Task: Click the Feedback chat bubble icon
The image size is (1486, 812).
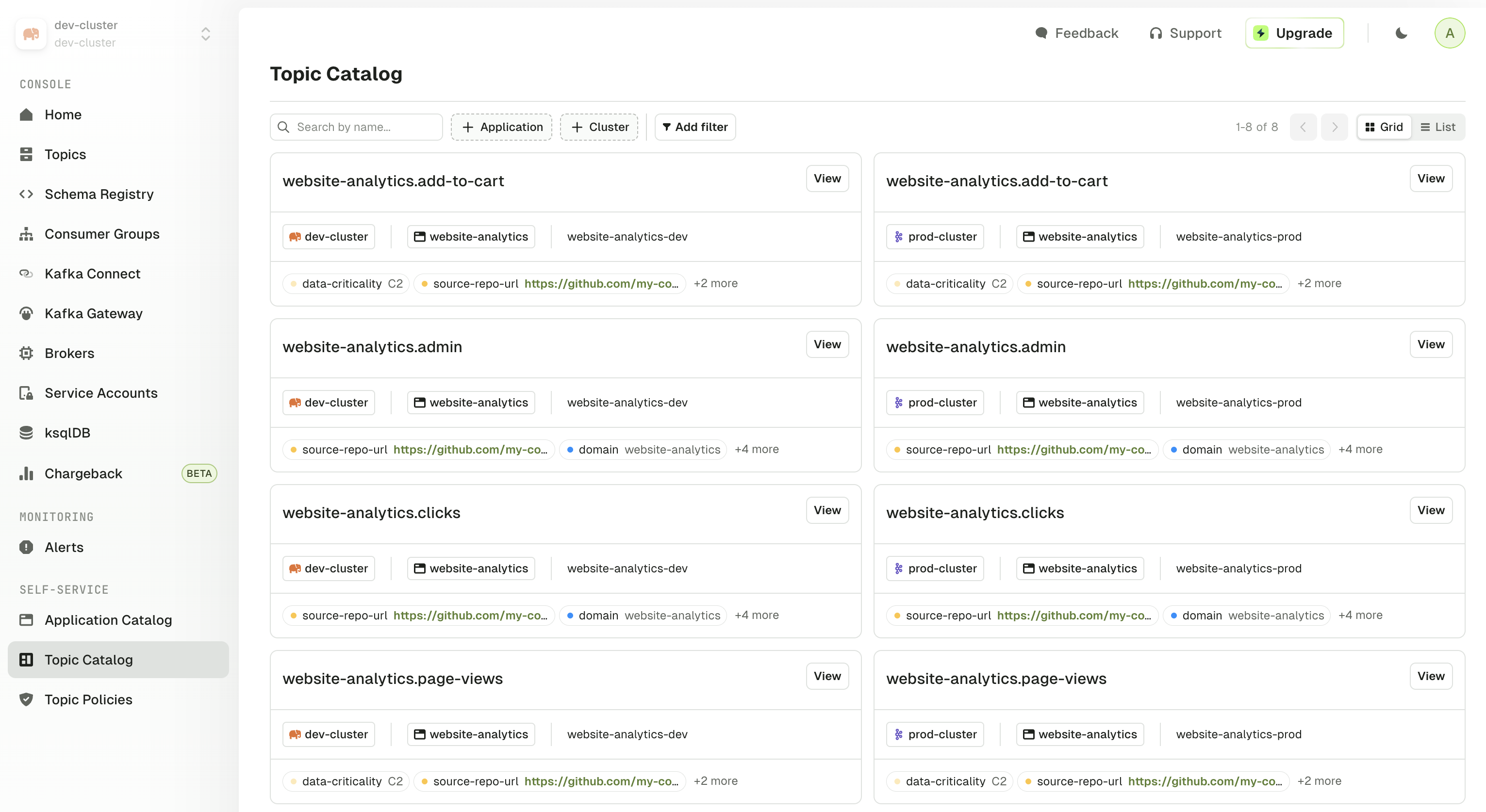Action: [1041, 33]
